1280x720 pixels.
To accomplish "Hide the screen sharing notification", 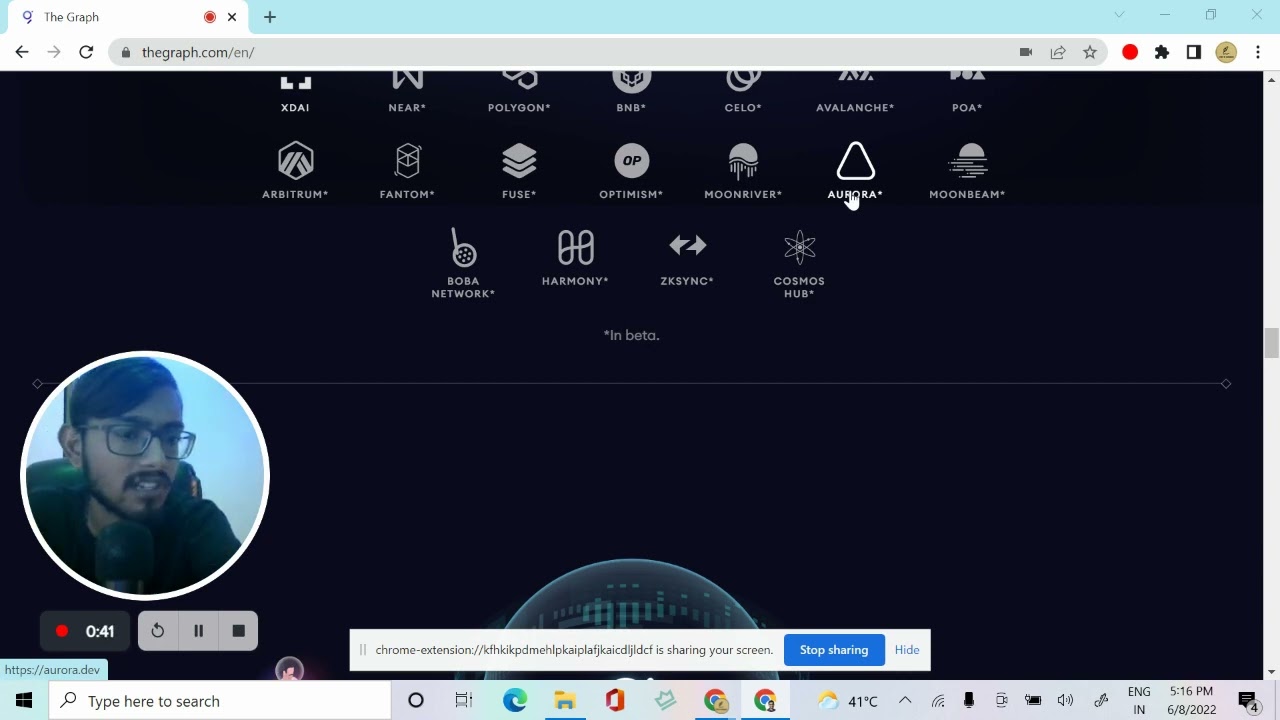I will pyautogui.click(x=907, y=650).
